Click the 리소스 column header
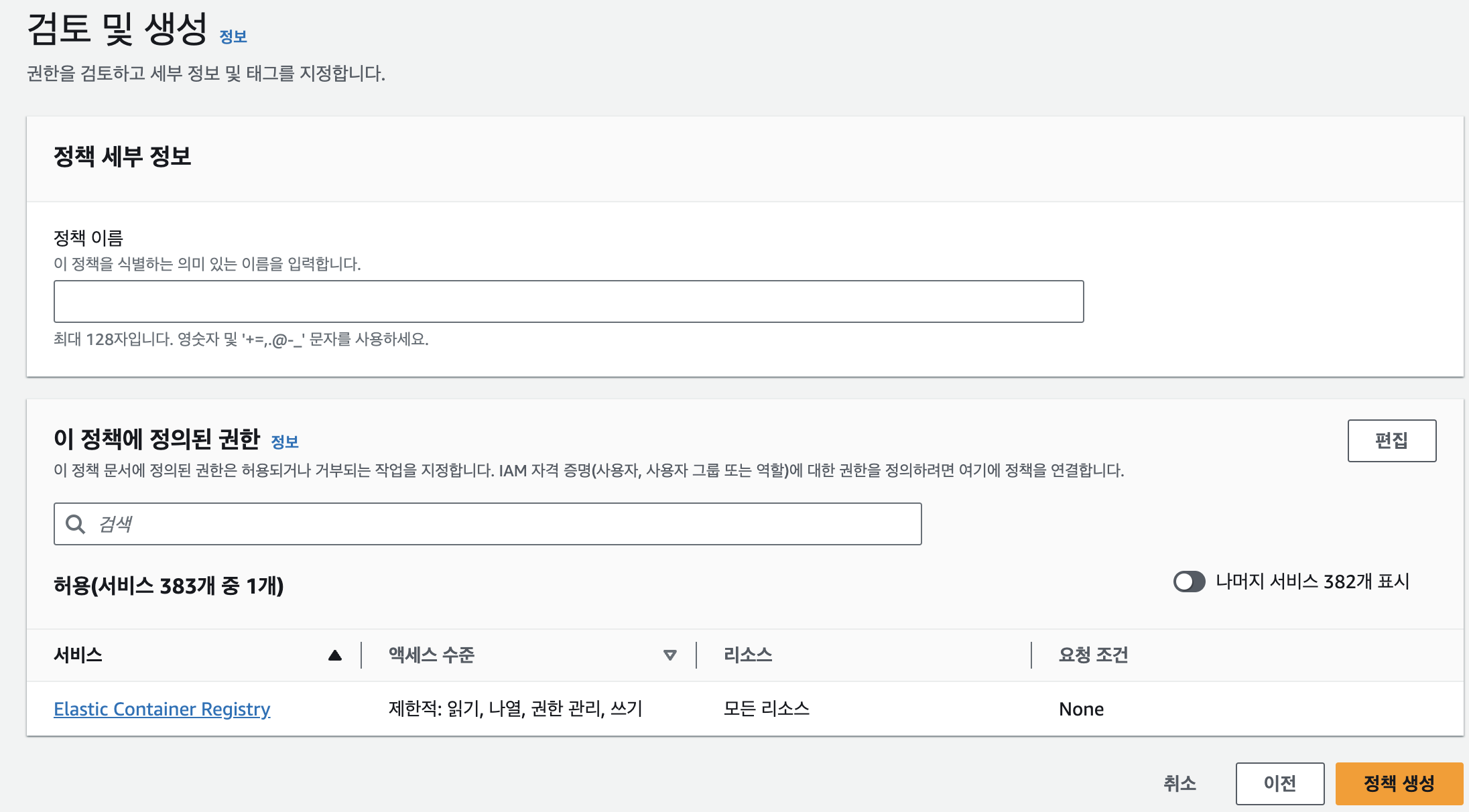The image size is (1469, 812). pyautogui.click(x=747, y=655)
